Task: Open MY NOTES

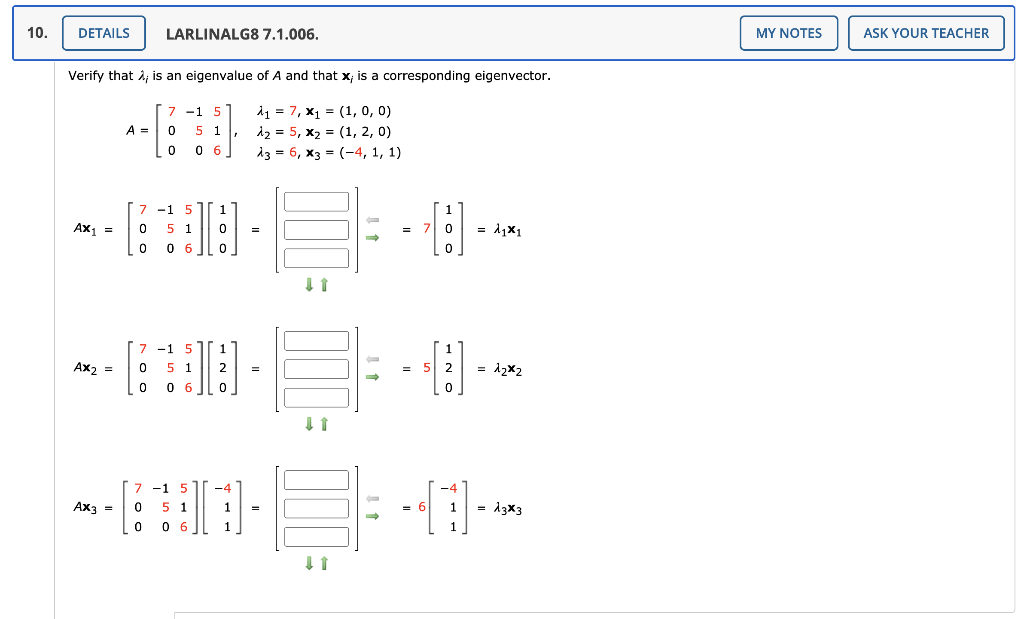Action: click(x=788, y=32)
